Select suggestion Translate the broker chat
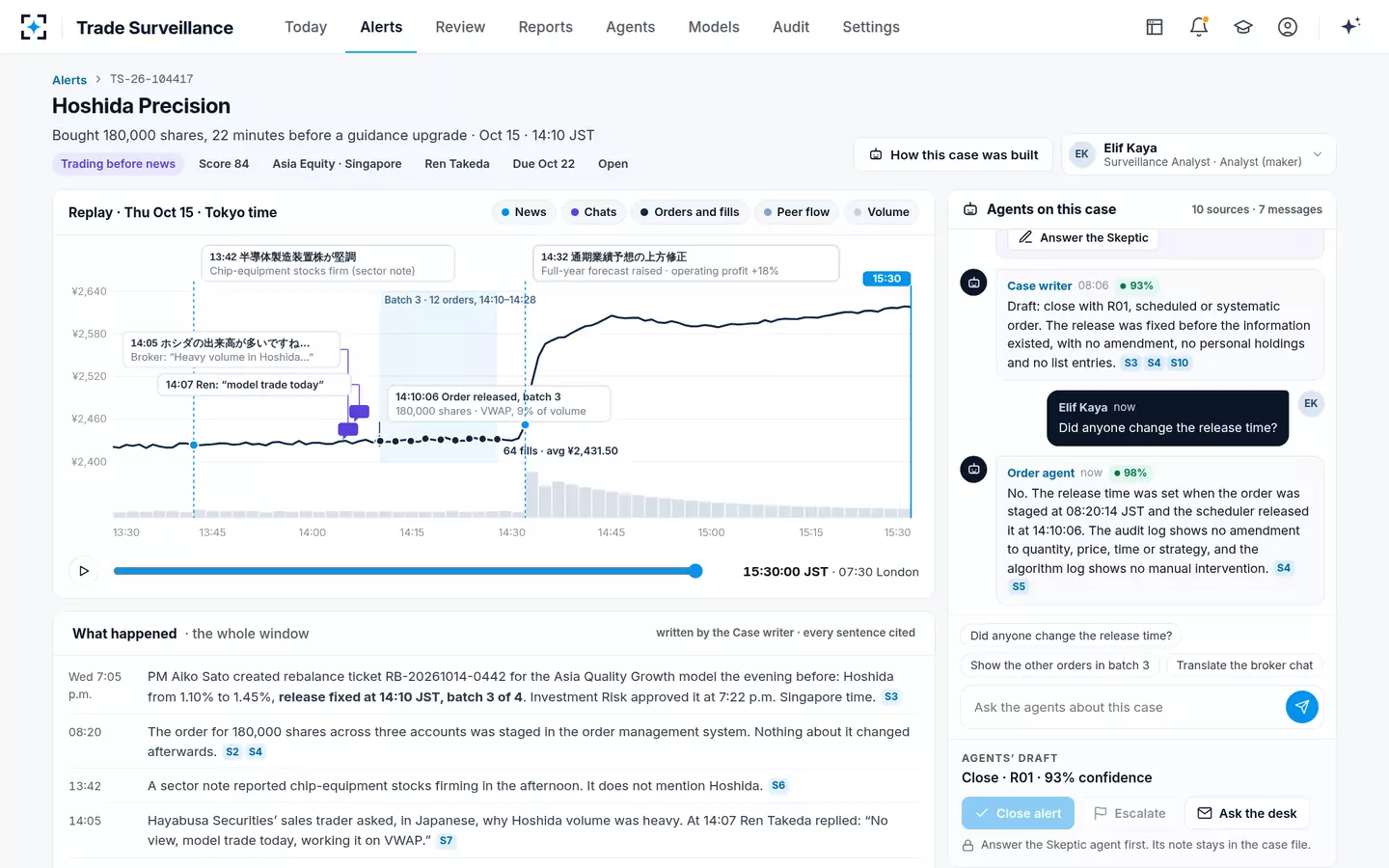Viewport: 1389px width, 868px height. point(1244,665)
